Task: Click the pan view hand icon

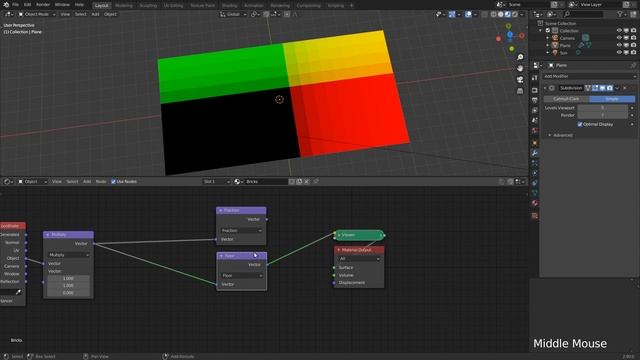Action: (x=520, y=68)
